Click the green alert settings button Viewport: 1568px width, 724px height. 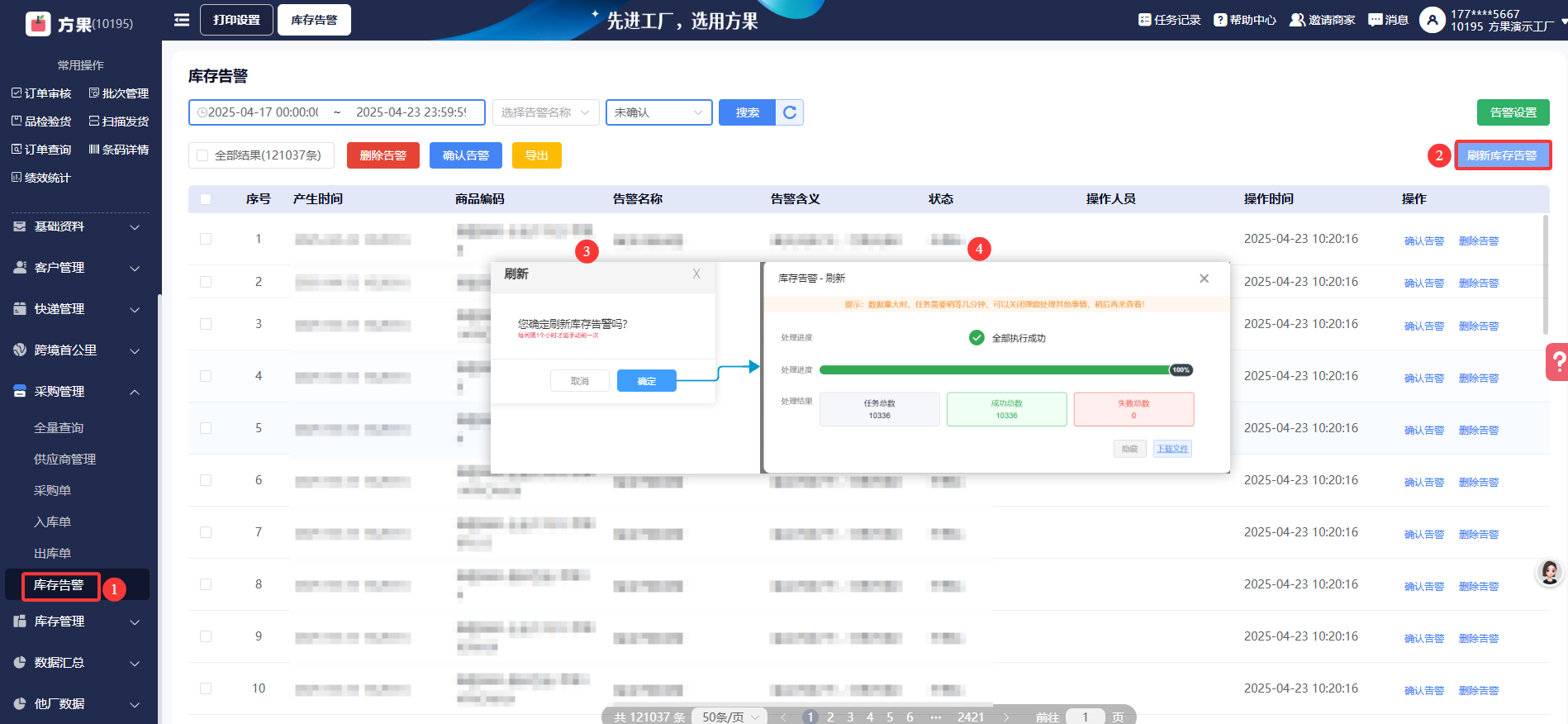click(x=1513, y=112)
